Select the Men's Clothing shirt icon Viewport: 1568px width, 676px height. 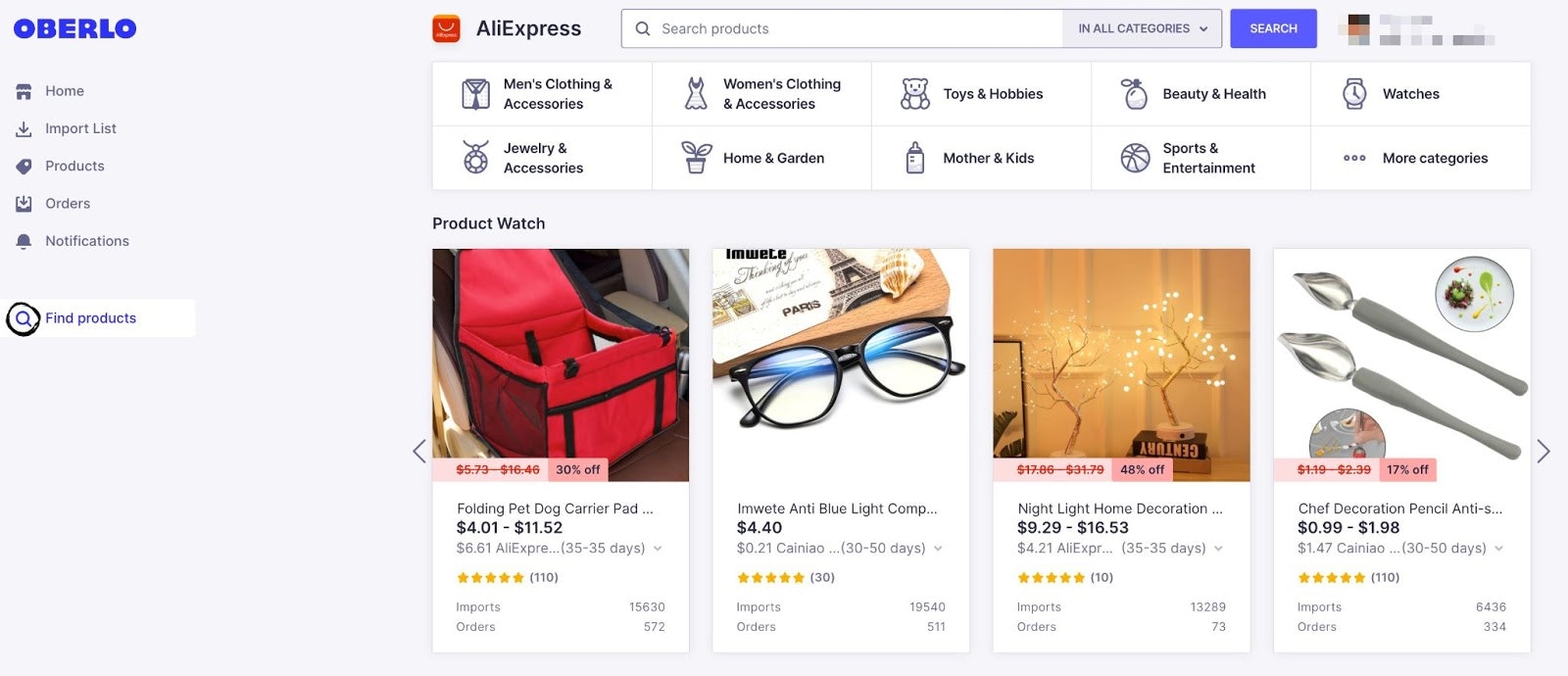(x=474, y=93)
